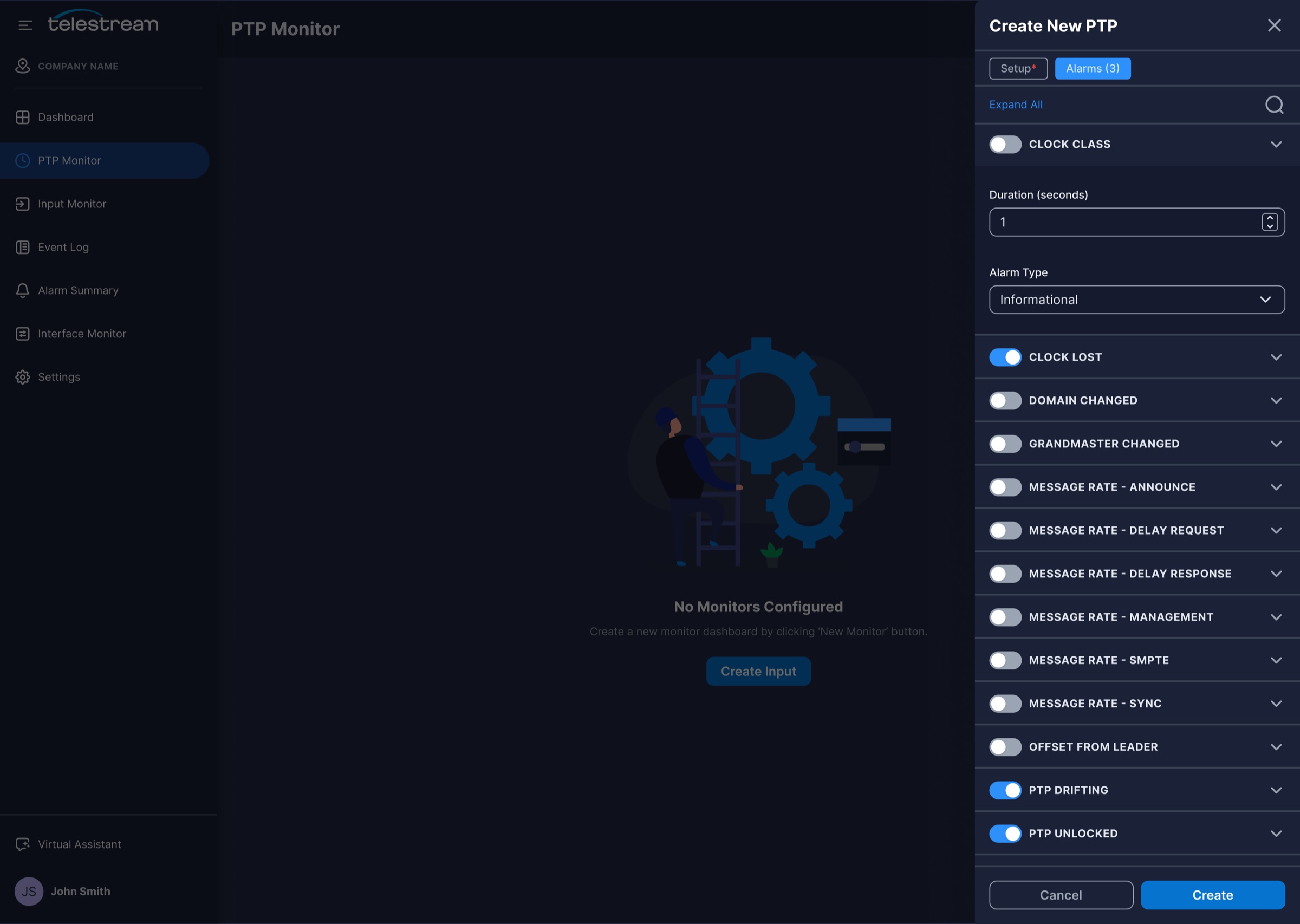The height and width of the screenshot is (924, 1300).
Task: Open Event Log in sidebar
Action: [x=63, y=247]
